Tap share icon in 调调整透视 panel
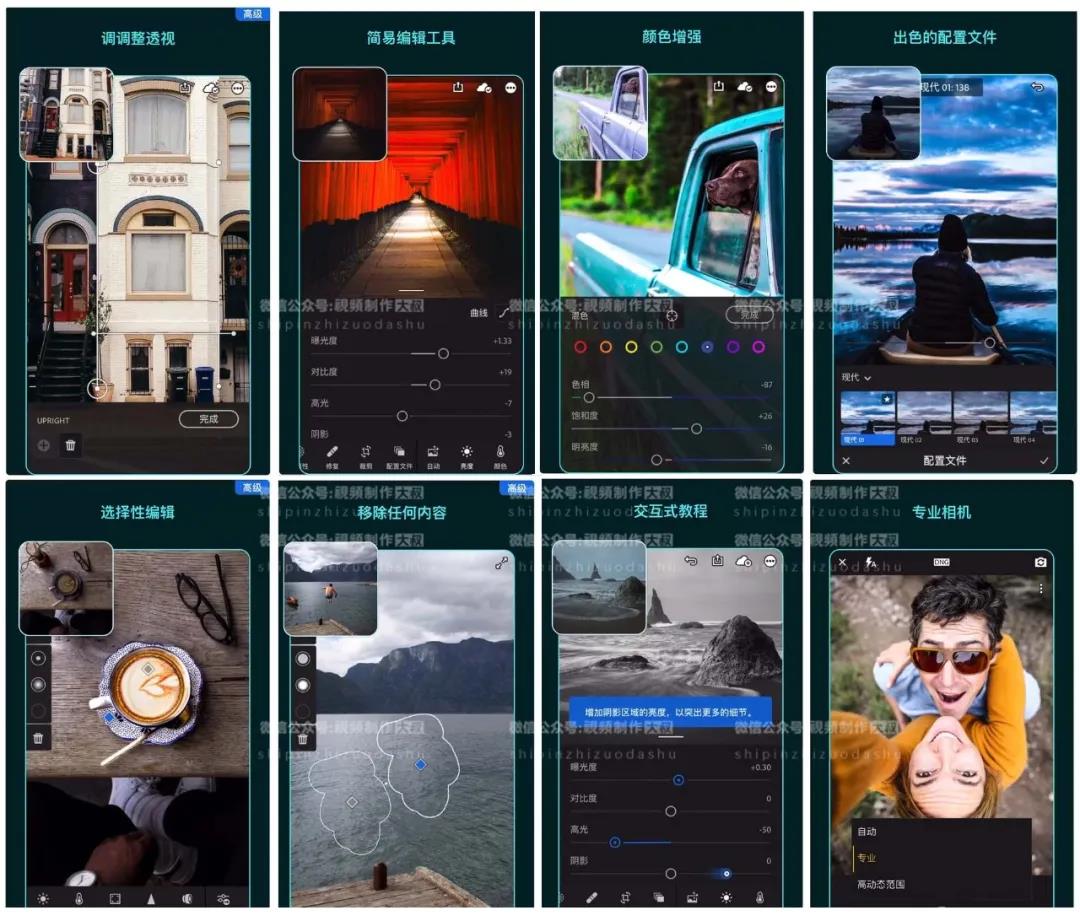Image resolution: width=1080 pixels, height=921 pixels. [x=185, y=87]
